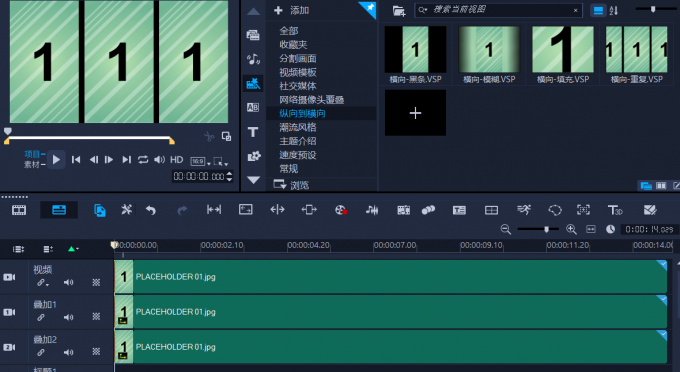Fit project in timeline window icon
The image size is (680, 372).
pos(591,229)
